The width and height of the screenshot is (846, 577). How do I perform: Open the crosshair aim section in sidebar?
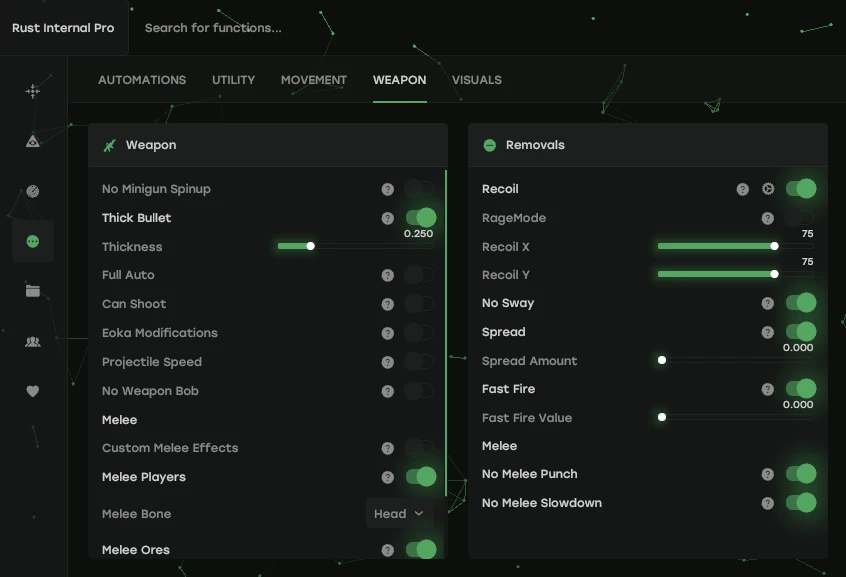pyautogui.click(x=33, y=91)
